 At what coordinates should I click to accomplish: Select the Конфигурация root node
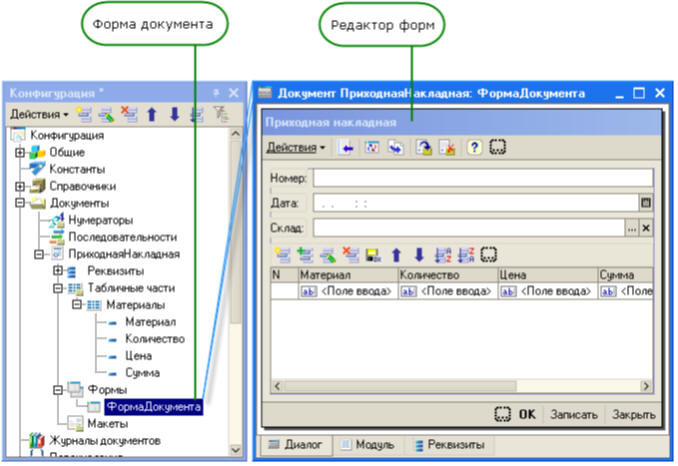click(x=67, y=135)
